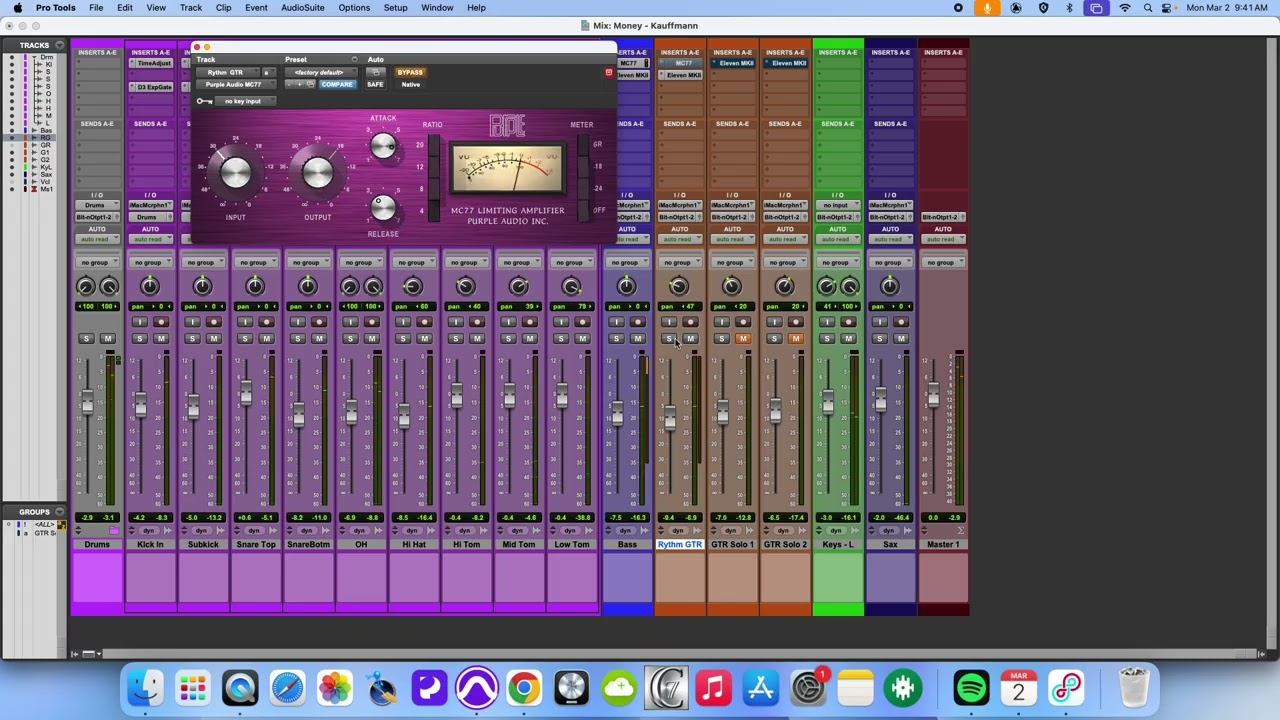Open plug-in settings select icon beside plus
Image resolution: width=1280 pixels, height=720 pixels.
coord(311,84)
